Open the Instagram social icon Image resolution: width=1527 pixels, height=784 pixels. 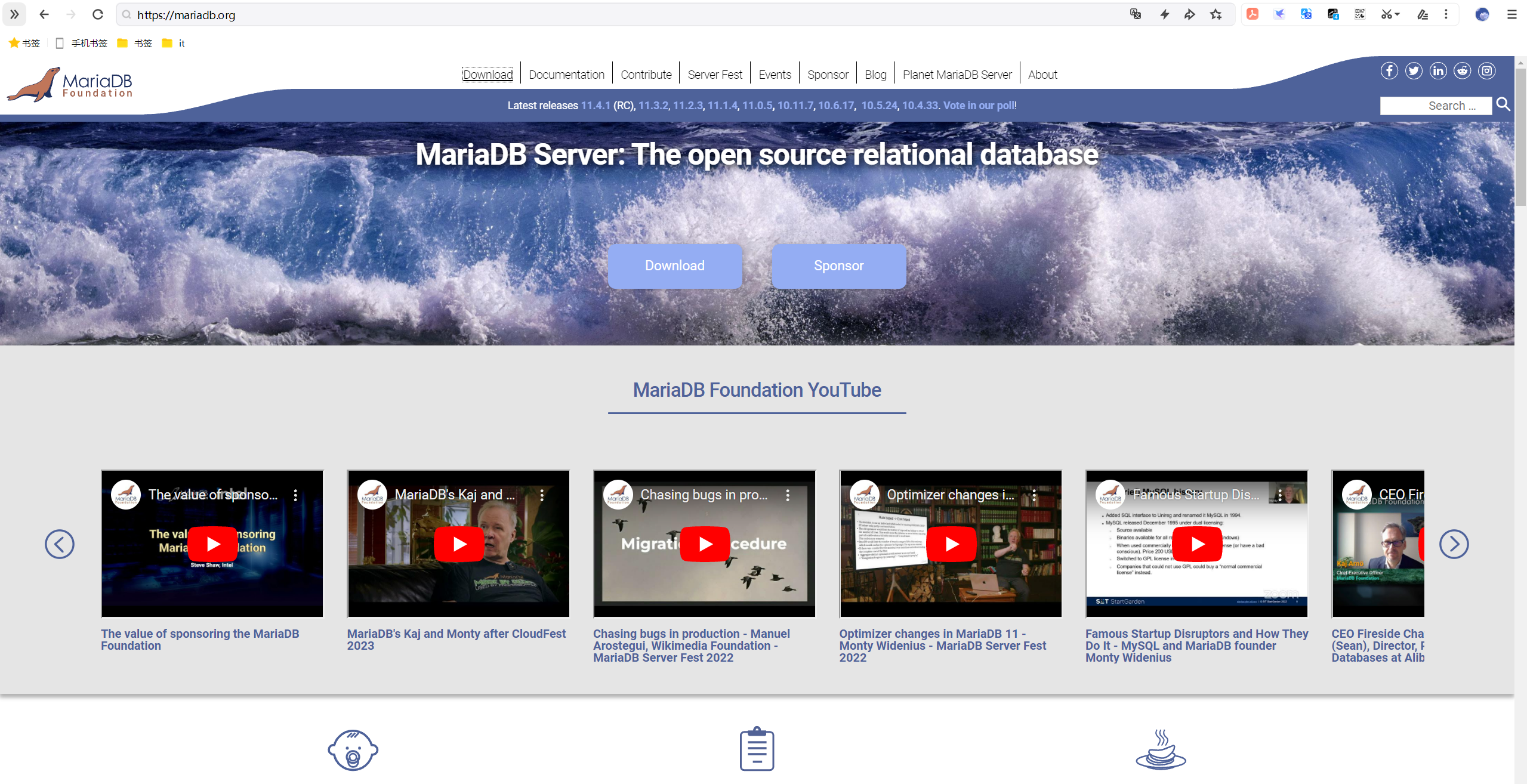(x=1486, y=71)
